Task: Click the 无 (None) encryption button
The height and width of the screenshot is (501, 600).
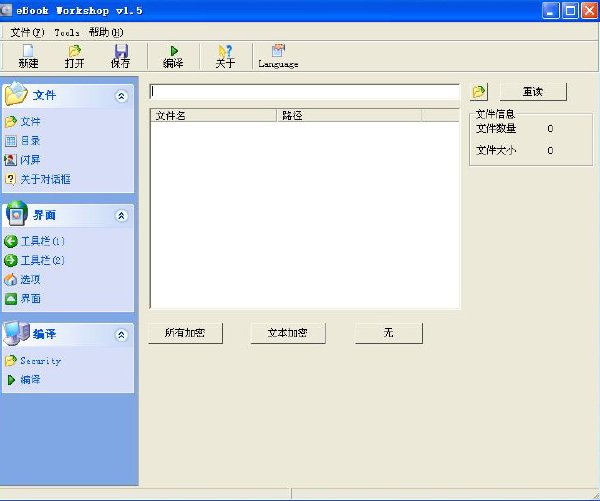Action: 389,333
